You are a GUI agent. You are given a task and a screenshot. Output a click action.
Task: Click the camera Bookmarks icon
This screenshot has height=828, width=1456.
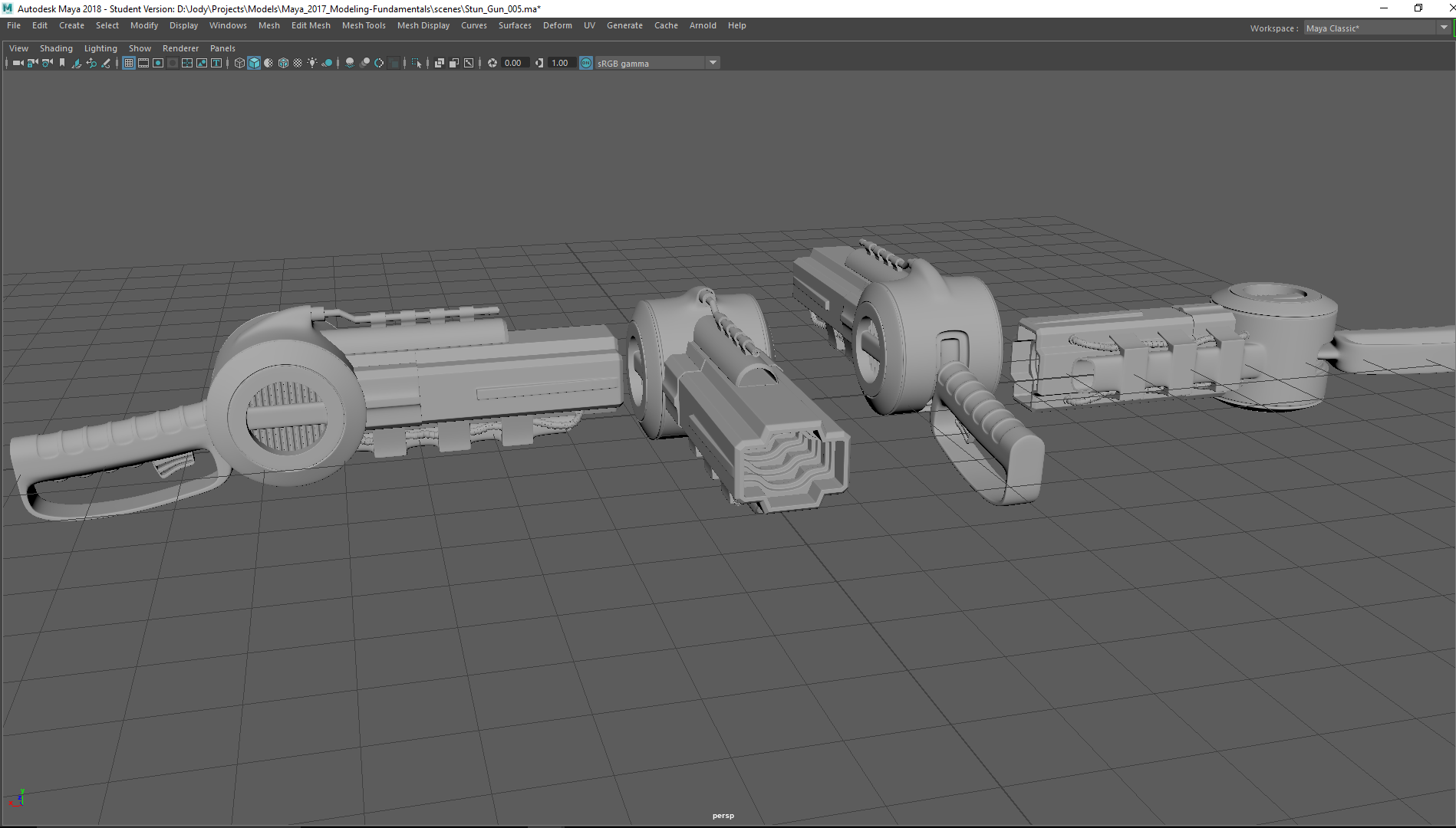(62, 63)
